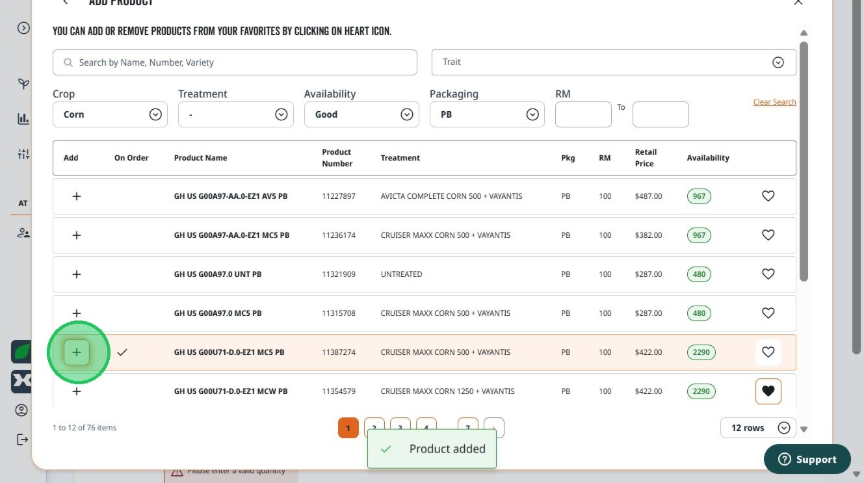Open the plant sprout icon in sidebar

23,84
